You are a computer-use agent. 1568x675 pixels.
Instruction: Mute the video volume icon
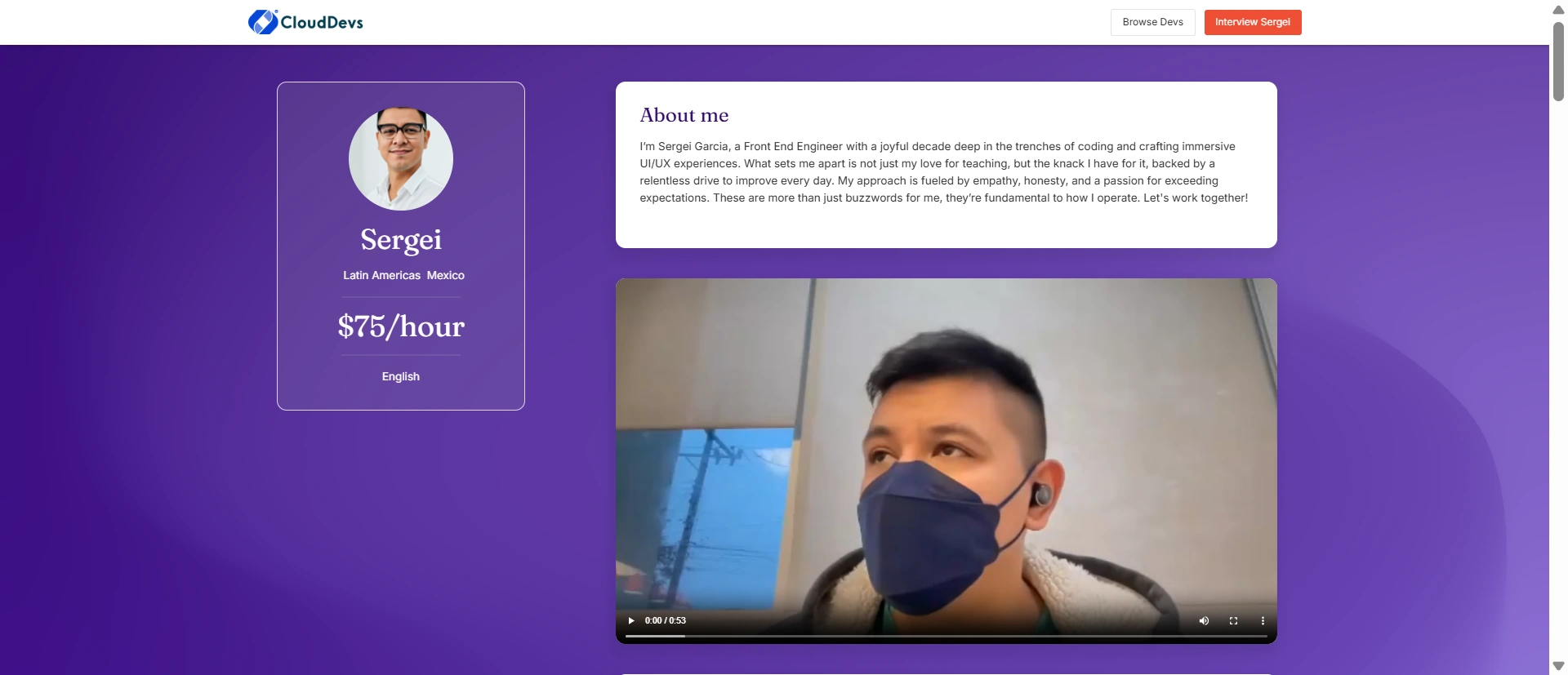1204,621
